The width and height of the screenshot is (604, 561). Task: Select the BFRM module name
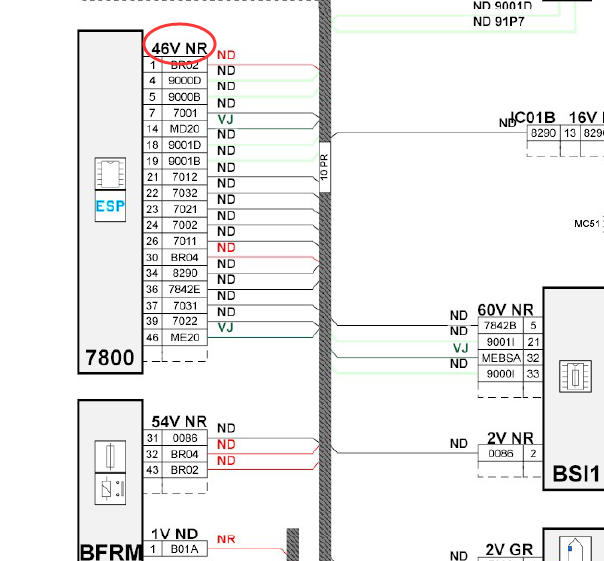[112, 552]
